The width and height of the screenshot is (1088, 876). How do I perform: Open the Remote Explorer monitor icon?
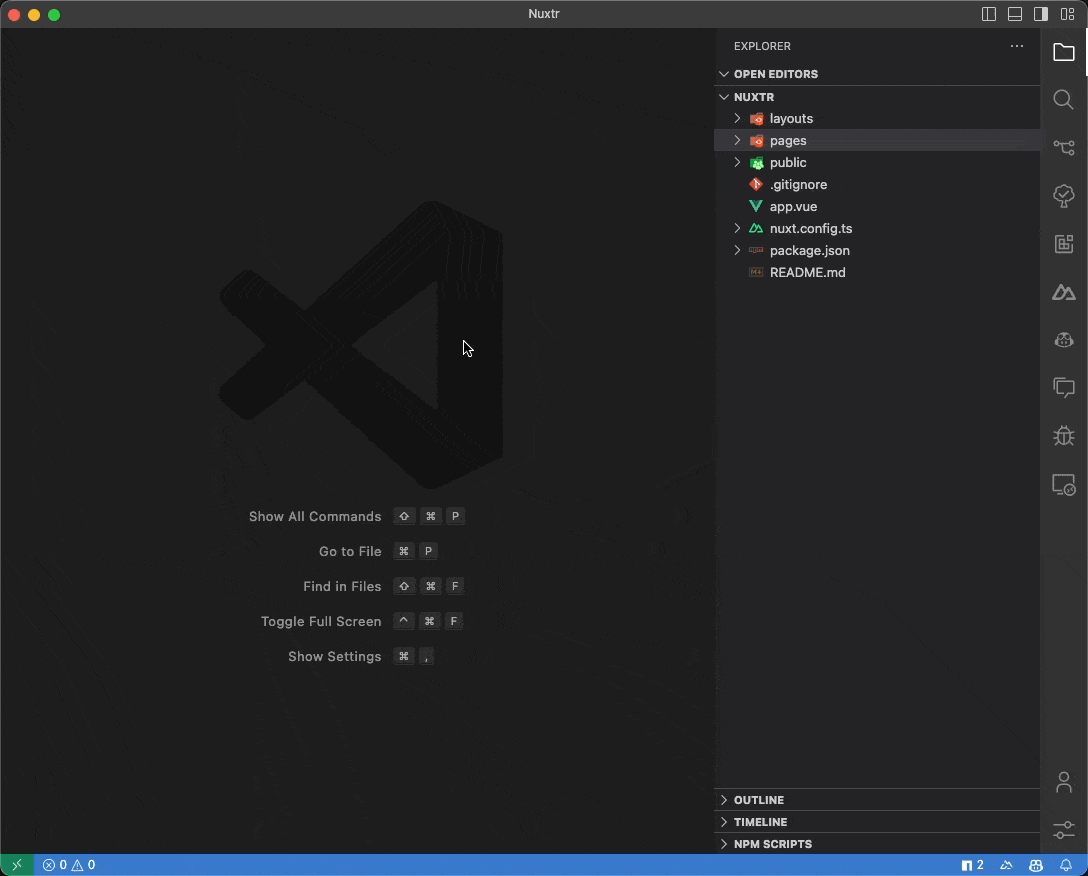coord(1063,484)
